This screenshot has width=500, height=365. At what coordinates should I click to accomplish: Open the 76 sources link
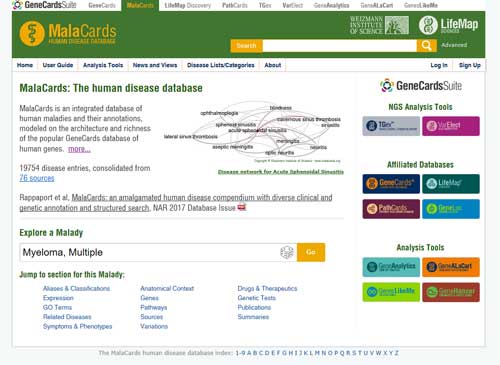37,178
